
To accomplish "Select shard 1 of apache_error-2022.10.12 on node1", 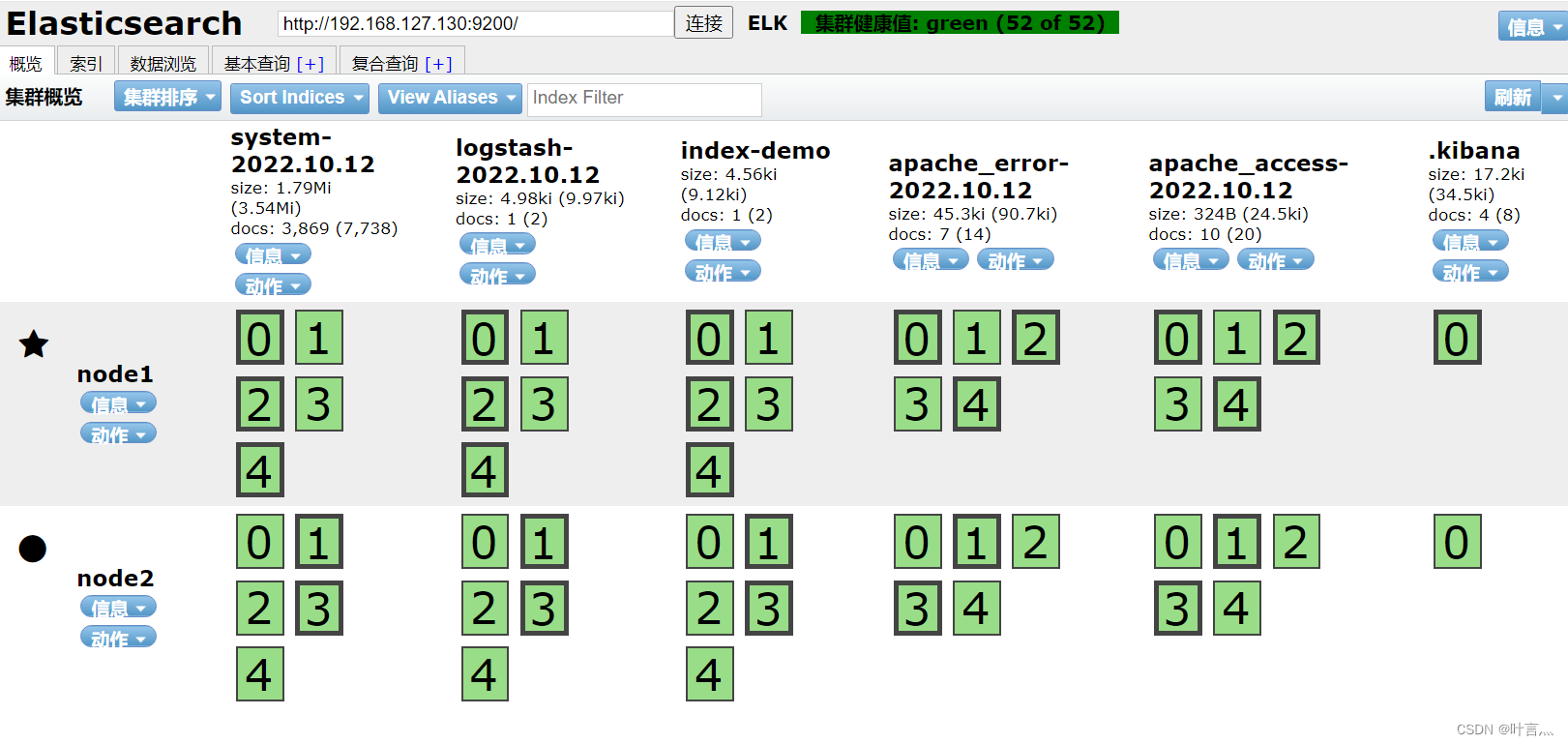I will click(977, 338).
